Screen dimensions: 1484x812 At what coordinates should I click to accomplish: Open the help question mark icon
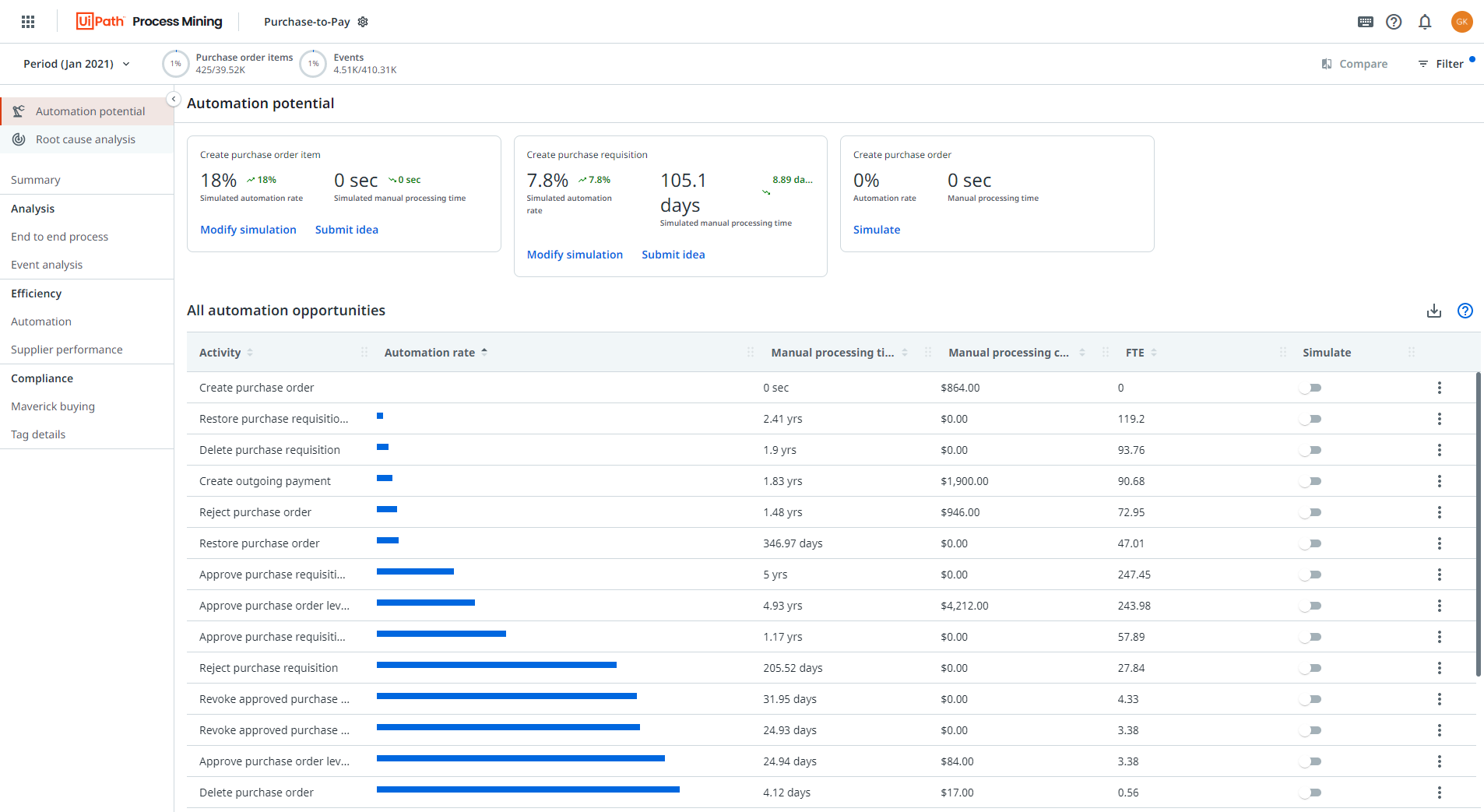coord(1394,22)
